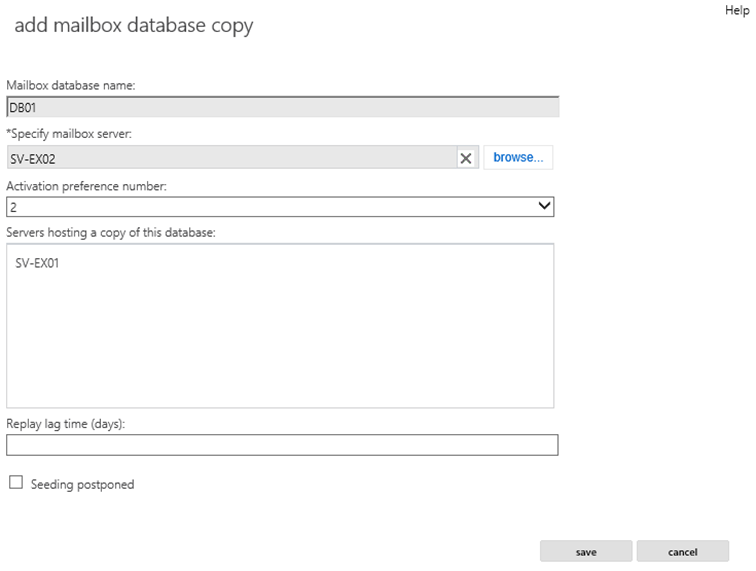756x571 pixels.
Task: Click the DB01 database name field
Action: point(283,107)
